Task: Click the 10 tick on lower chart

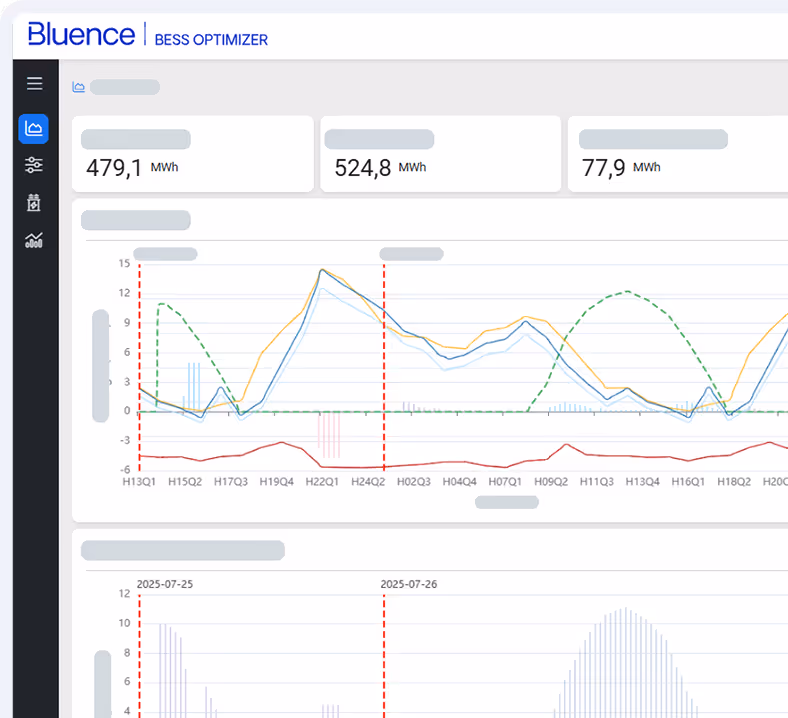Action: click(x=124, y=623)
